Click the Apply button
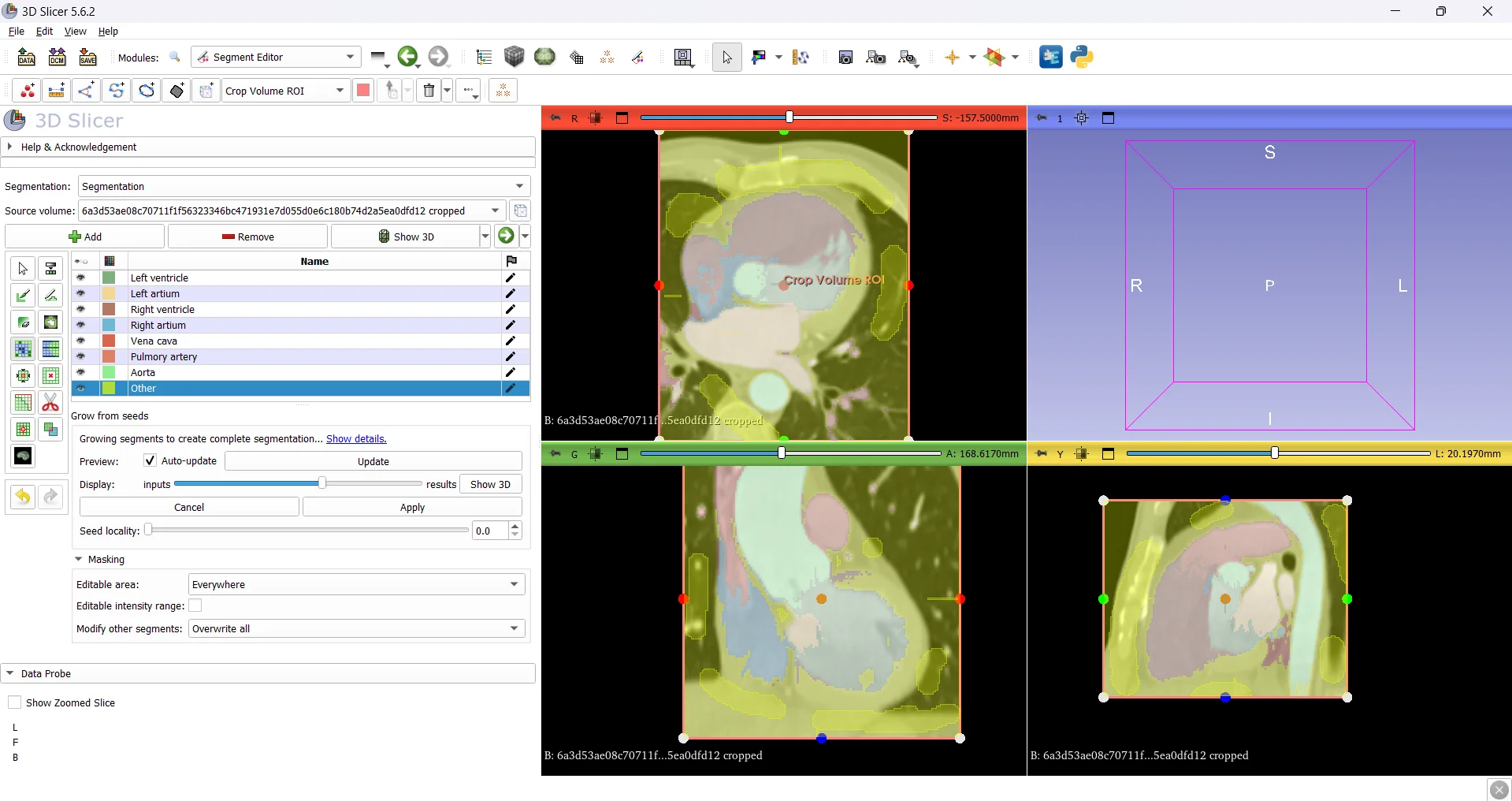1512x801 pixels. [412, 507]
